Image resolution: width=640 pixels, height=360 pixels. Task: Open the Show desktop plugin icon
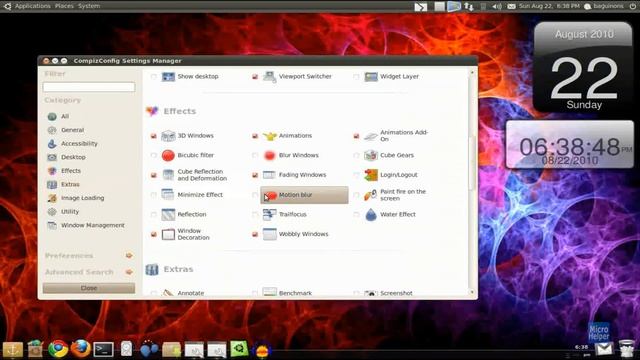[168, 76]
